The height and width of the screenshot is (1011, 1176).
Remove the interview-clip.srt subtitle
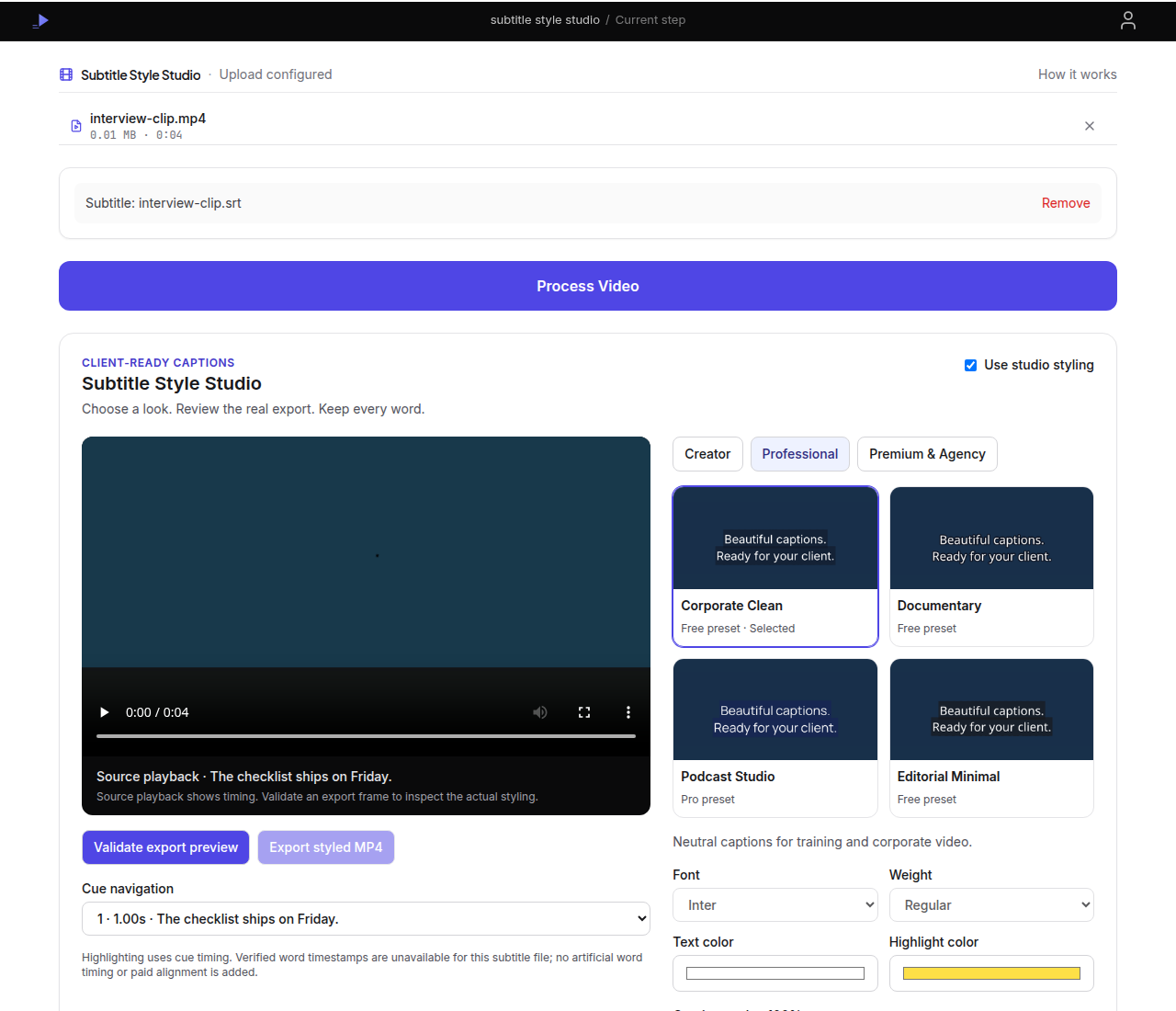point(1066,203)
